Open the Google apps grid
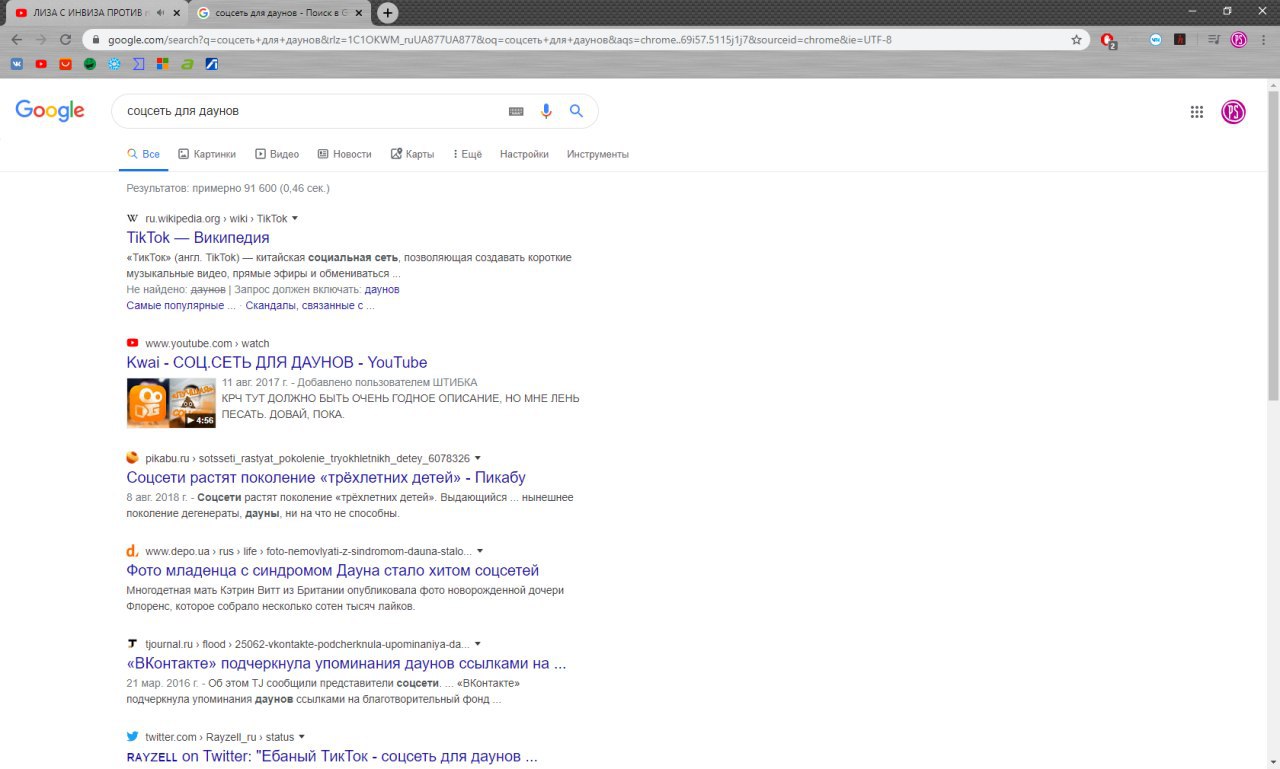Screen dimensions: 1280x769 click(1197, 112)
